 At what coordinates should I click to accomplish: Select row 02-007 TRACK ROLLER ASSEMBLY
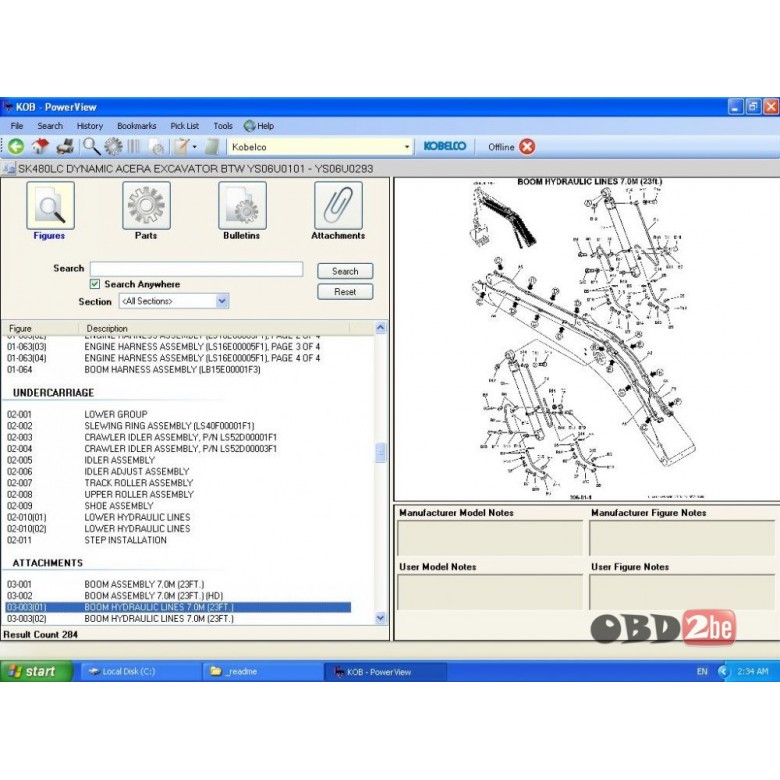click(x=179, y=483)
